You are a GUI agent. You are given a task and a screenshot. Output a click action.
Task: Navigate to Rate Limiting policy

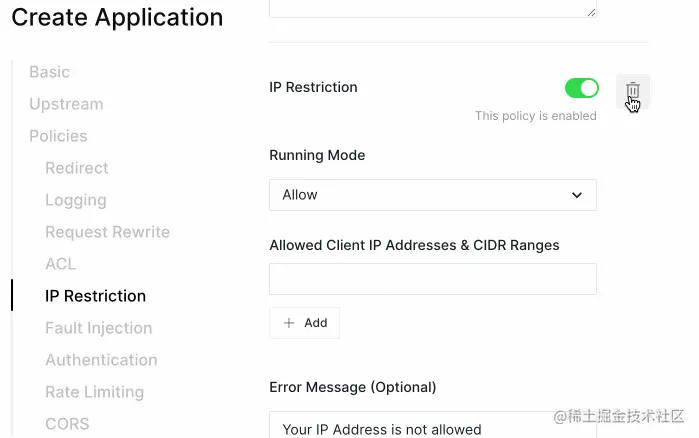click(94, 392)
